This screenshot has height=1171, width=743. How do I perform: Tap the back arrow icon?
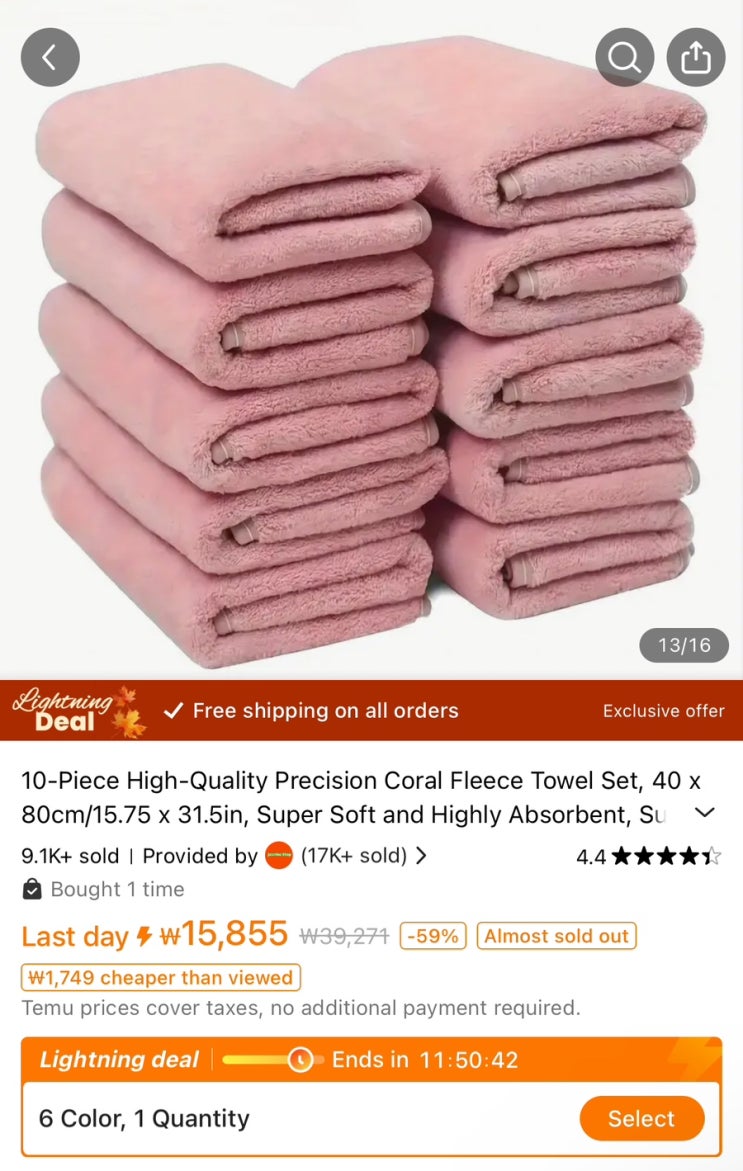tap(50, 58)
